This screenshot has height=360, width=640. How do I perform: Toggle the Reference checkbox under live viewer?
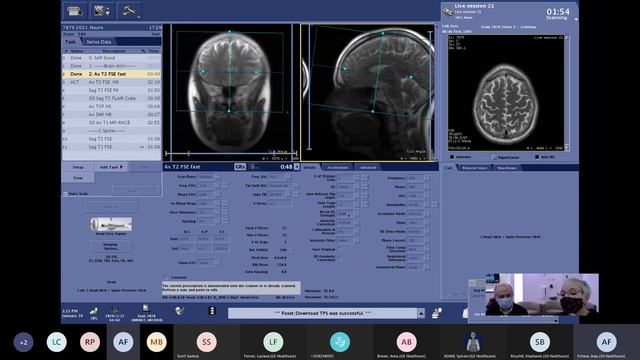(452, 157)
